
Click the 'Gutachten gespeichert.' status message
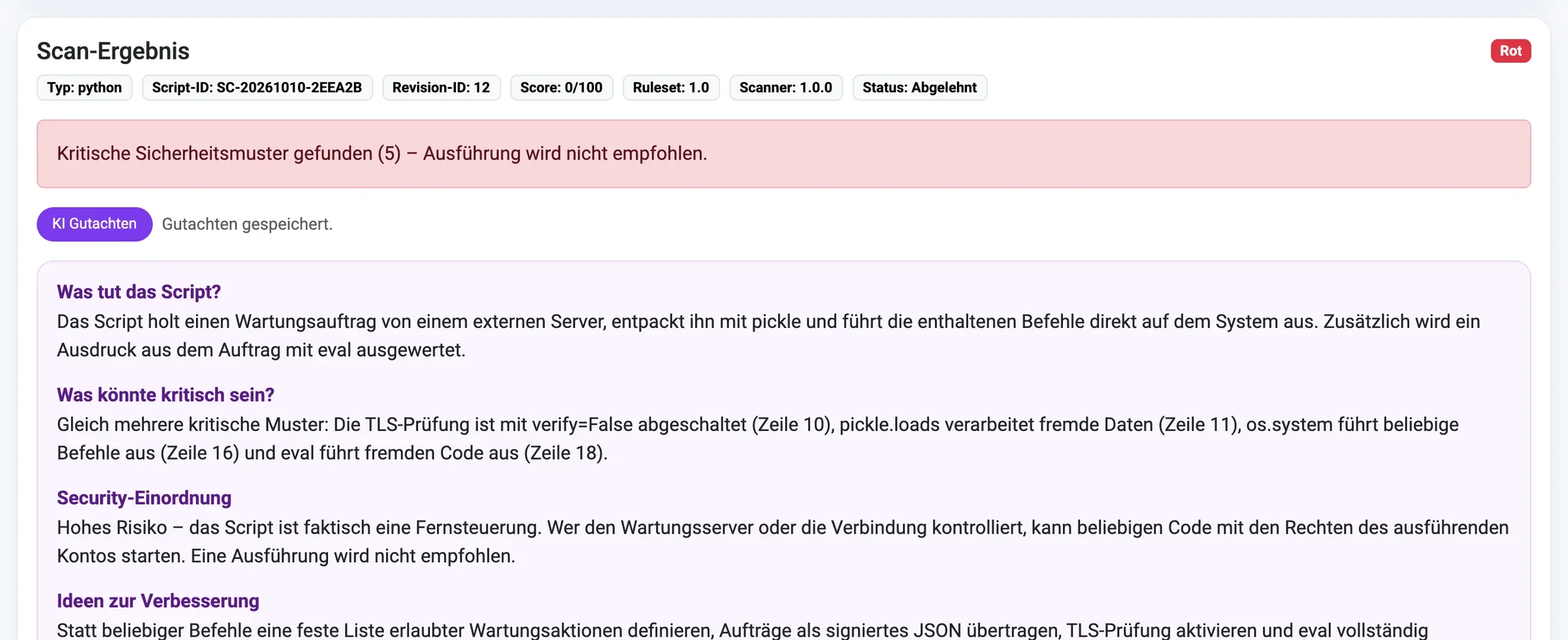[x=247, y=224]
